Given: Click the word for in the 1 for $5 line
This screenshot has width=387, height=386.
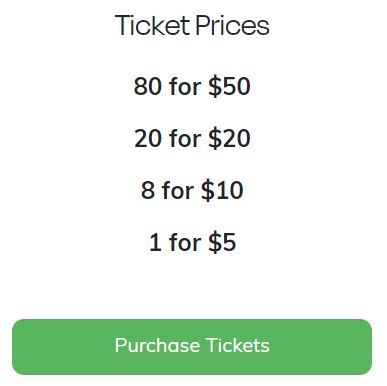Looking at the screenshot, I should (185, 242).
